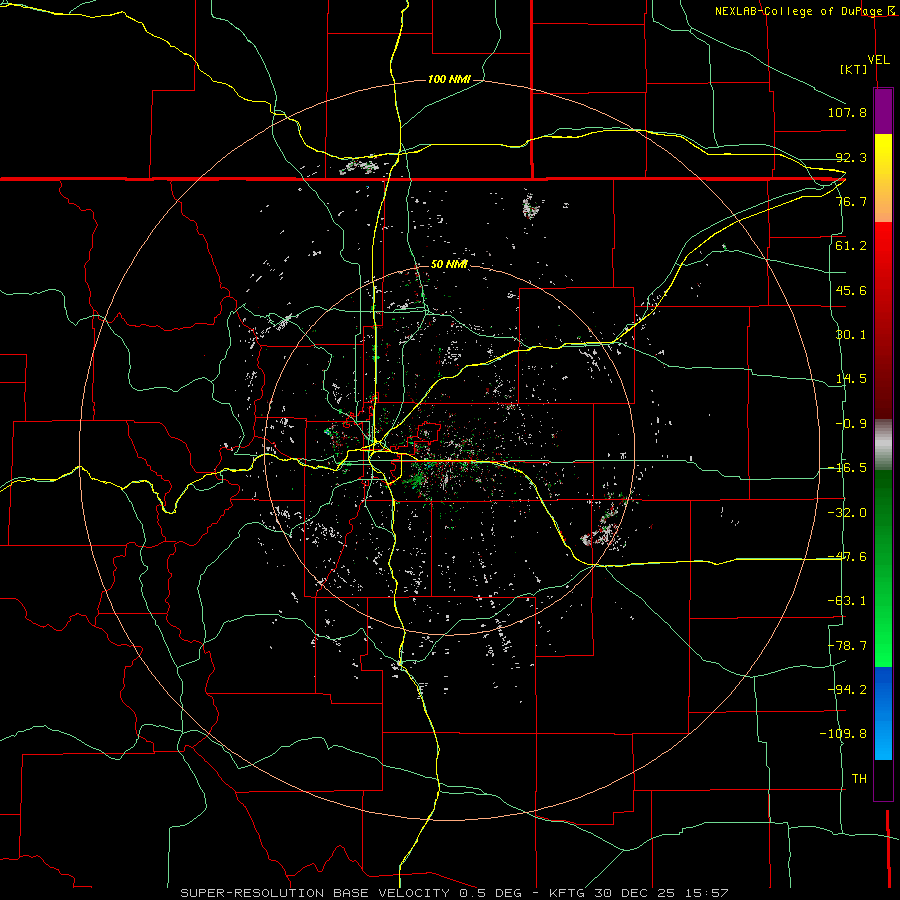Pick the gray near-zero segment of color bar

coord(883,445)
